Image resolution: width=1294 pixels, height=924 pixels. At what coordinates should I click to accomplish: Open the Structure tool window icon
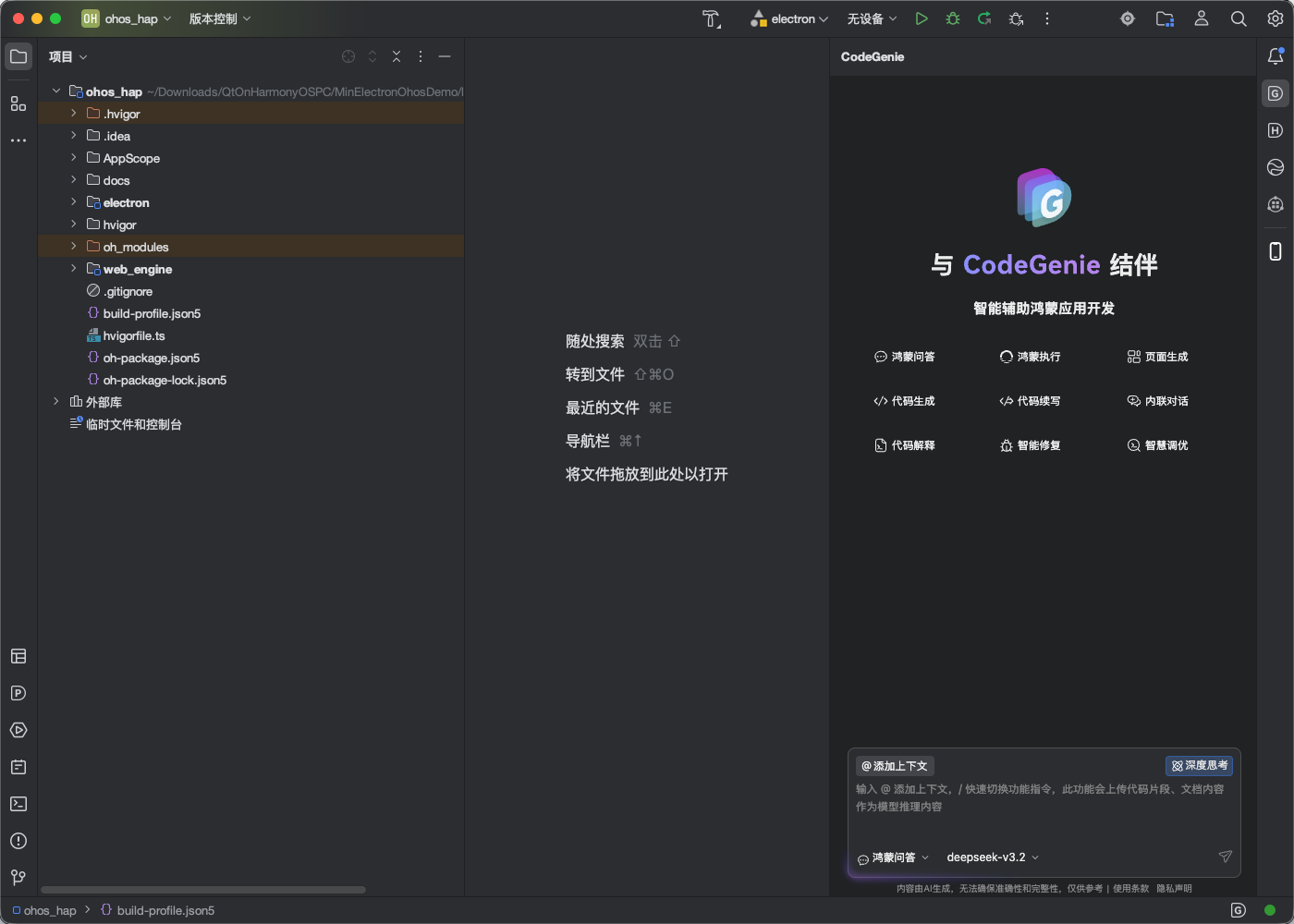(18, 103)
